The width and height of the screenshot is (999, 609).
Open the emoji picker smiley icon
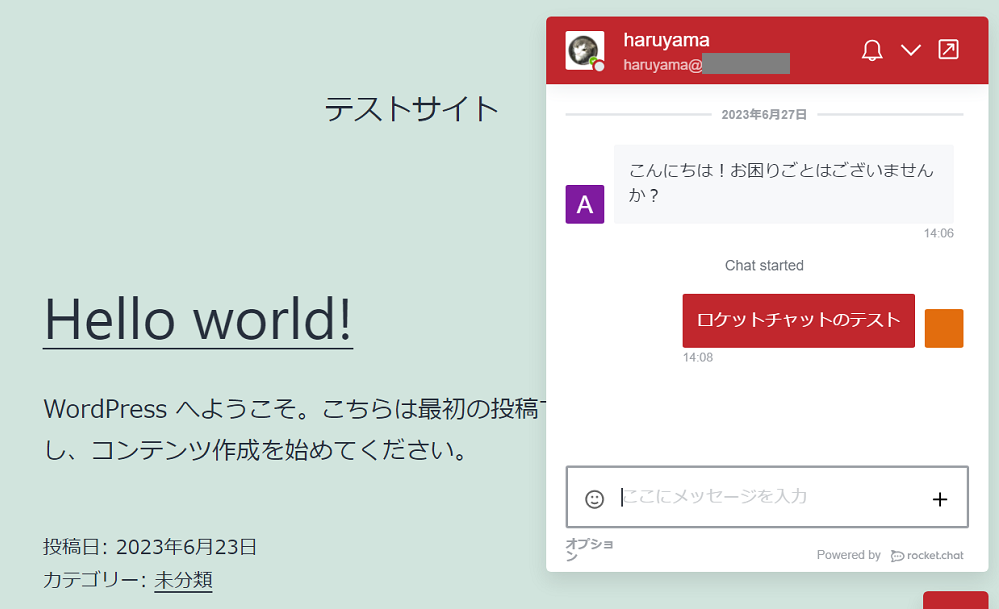pyautogui.click(x=595, y=498)
